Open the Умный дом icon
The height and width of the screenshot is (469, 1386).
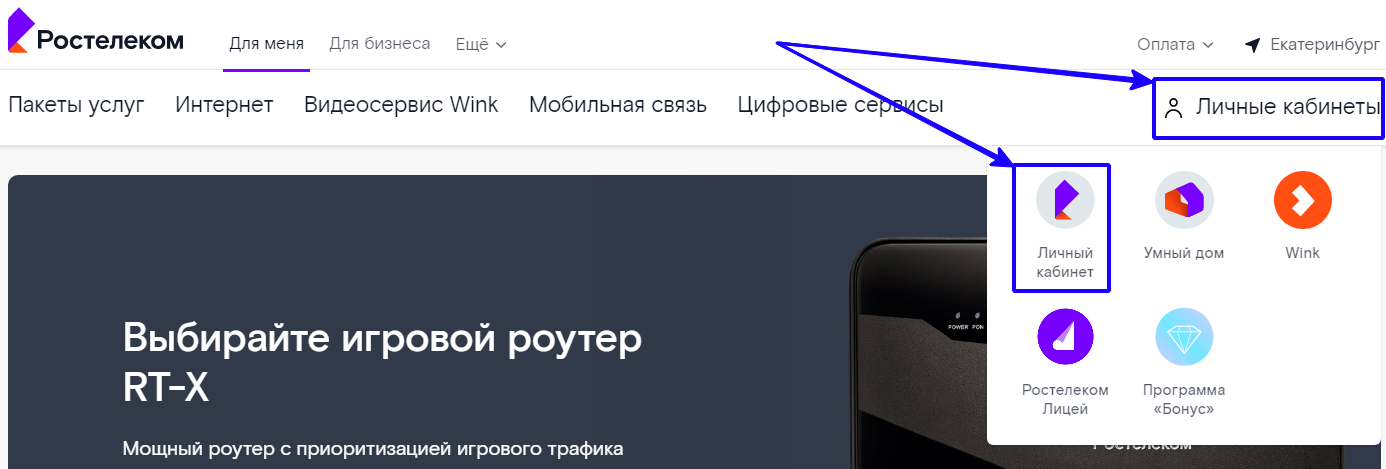point(1184,200)
